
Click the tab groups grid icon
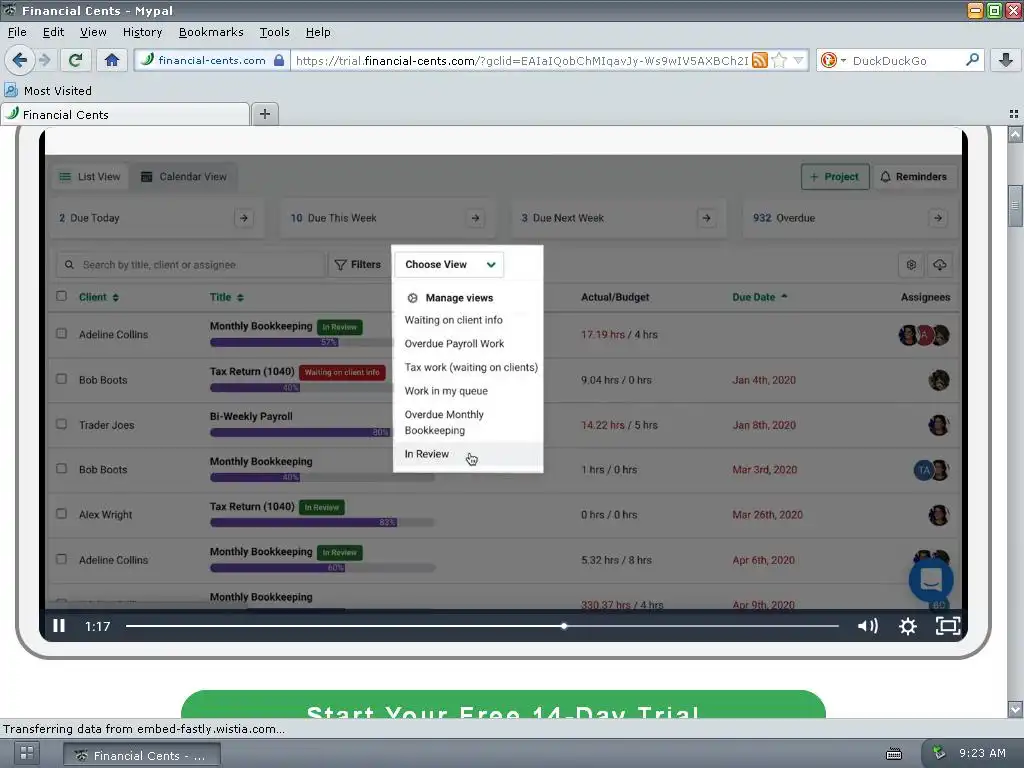(x=1014, y=114)
